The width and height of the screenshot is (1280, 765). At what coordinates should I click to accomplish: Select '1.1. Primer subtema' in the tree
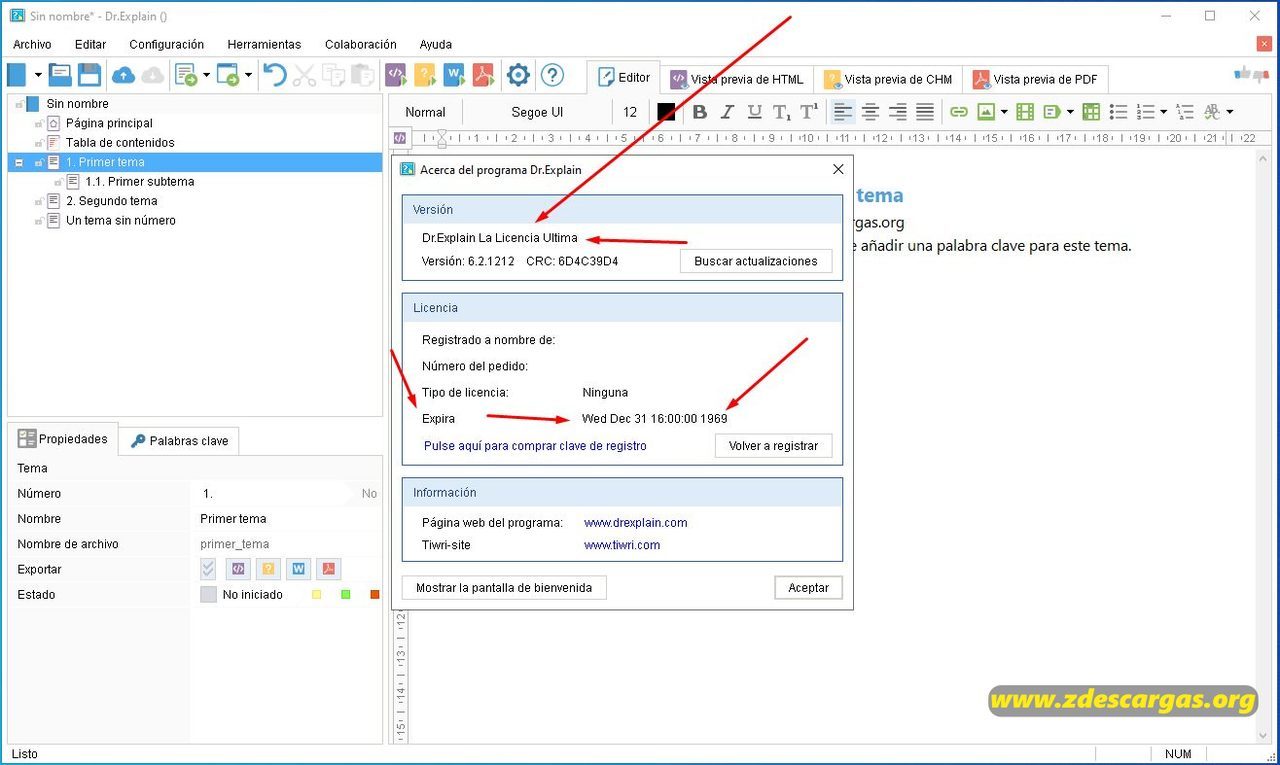tap(140, 182)
